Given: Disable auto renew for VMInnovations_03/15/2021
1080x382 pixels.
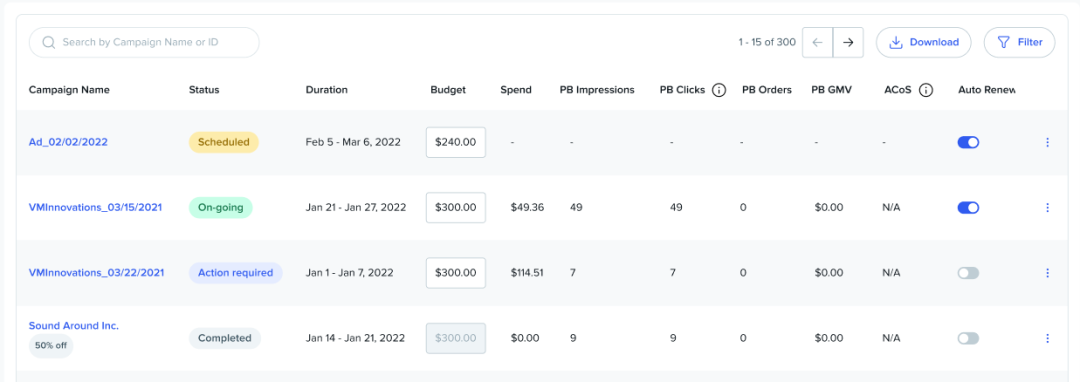Looking at the screenshot, I should tap(968, 208).
